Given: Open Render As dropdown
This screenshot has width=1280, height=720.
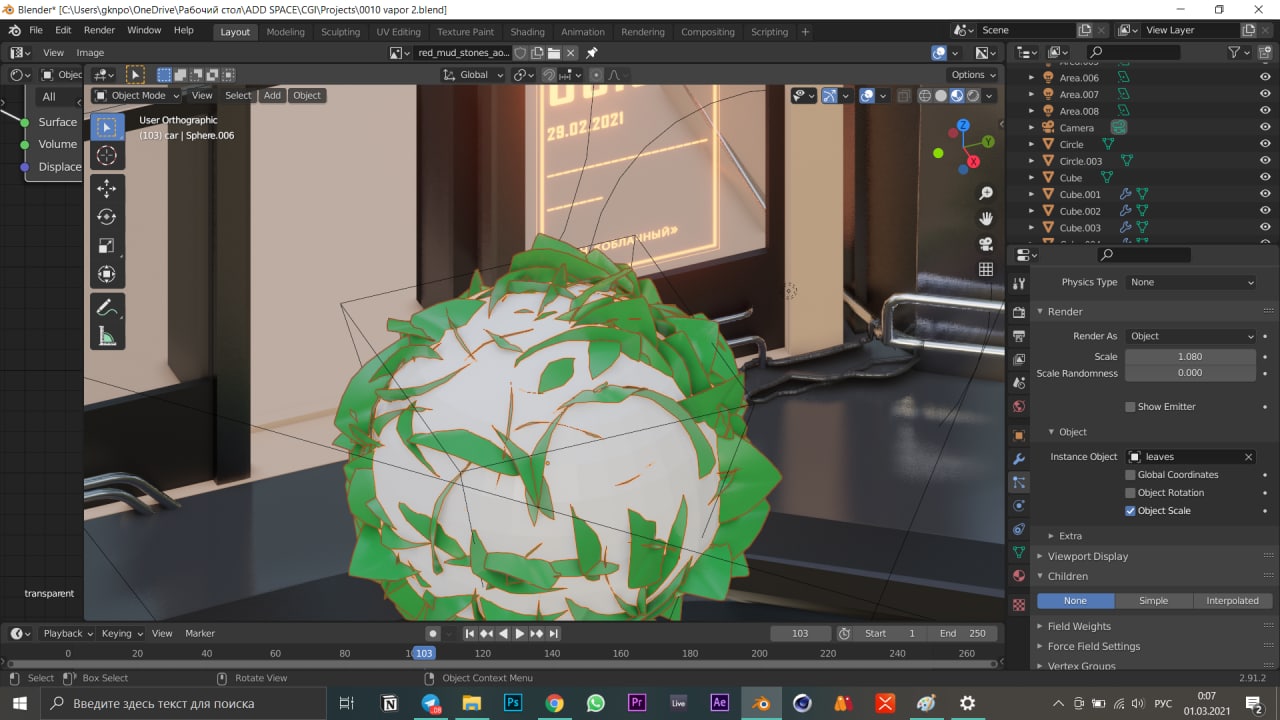Looking at the screenshot, I should click(x=1190, y=336).
